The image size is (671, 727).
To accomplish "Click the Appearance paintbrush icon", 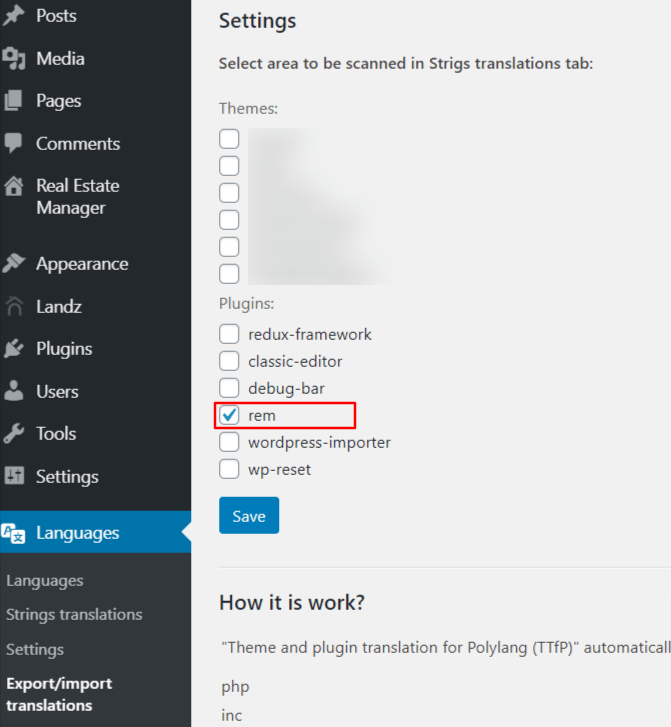I will [x=13, y=263].
